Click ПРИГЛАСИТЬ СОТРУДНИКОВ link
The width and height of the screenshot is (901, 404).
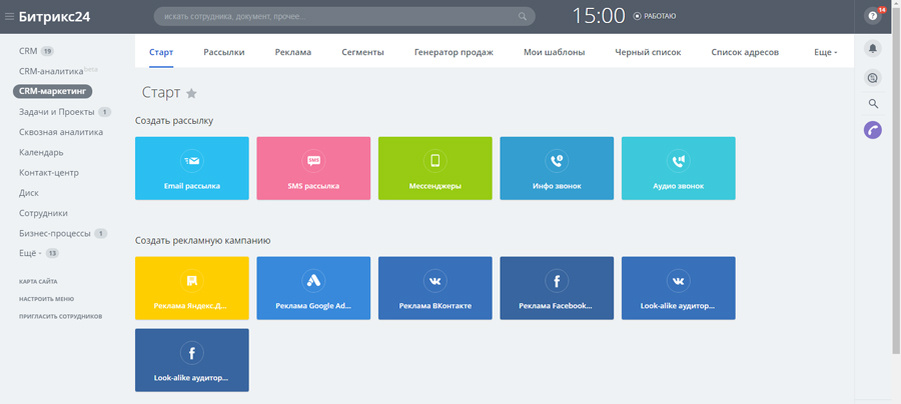pos(60,316)
